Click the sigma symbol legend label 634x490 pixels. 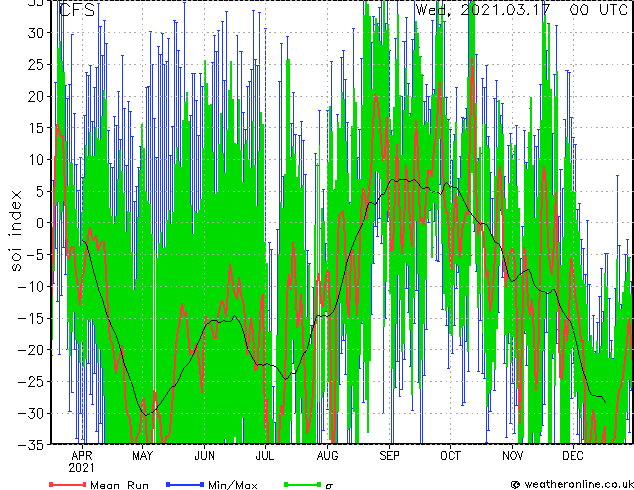tap(329, 486)
